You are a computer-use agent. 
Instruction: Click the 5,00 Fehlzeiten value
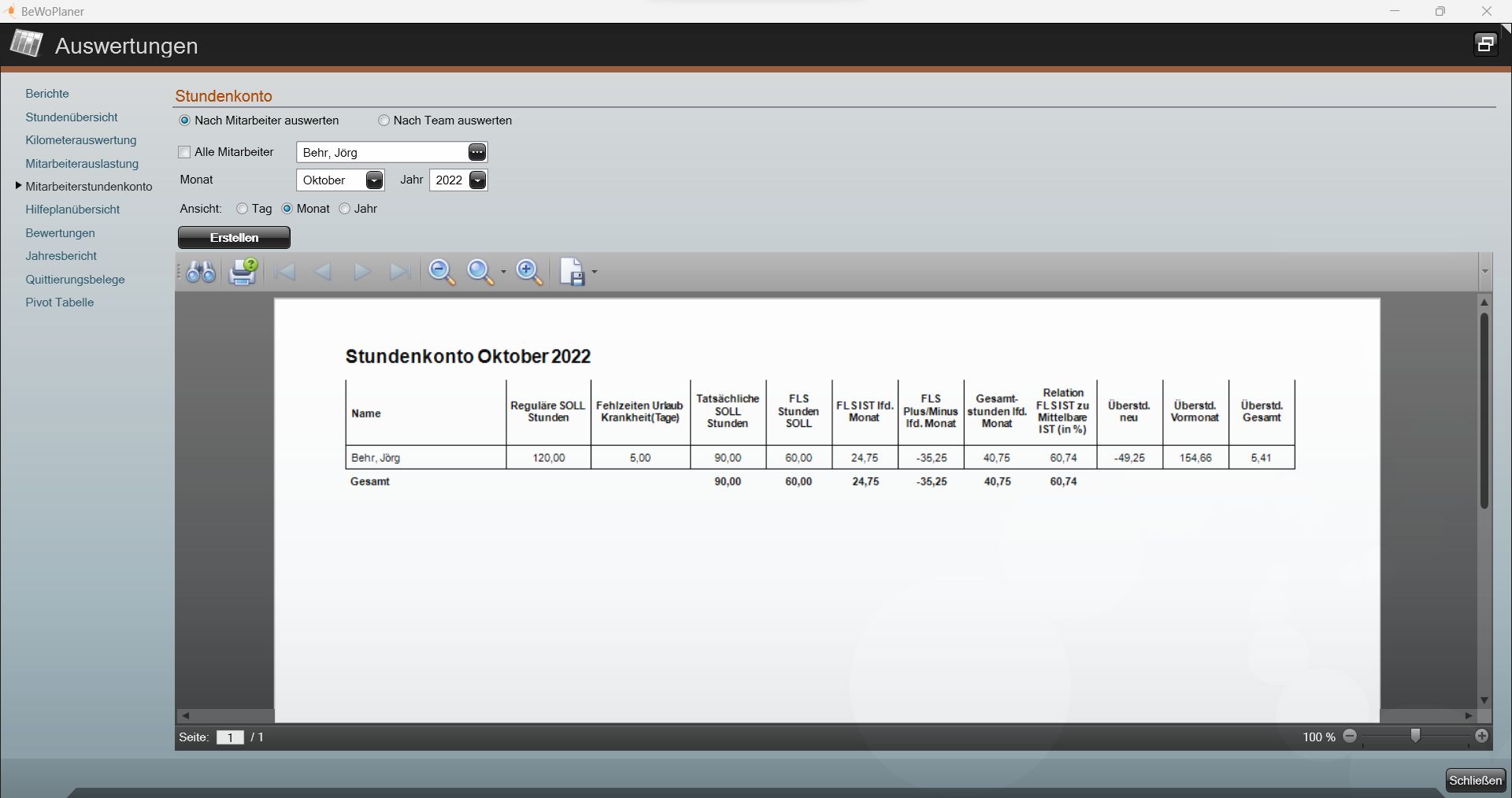640,458
